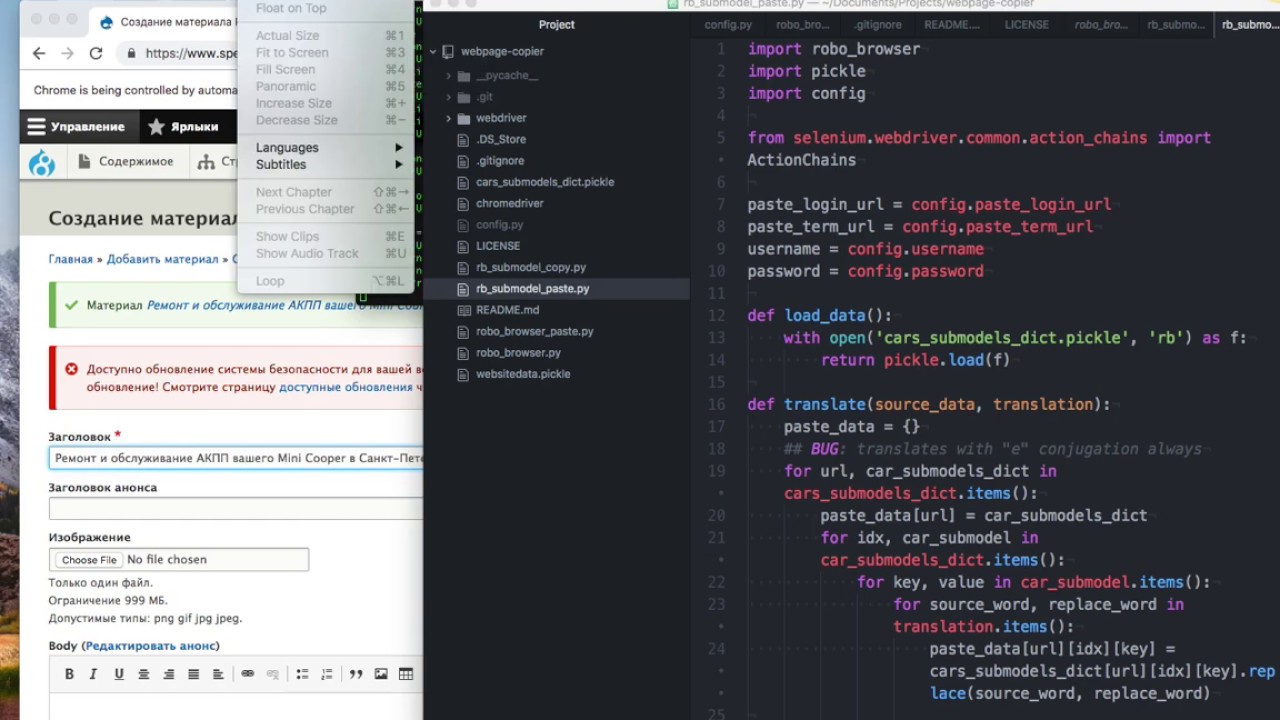Click the 'import pickle' code line
The width and height of the screenshot is (1280, 720).
(807, 71)
